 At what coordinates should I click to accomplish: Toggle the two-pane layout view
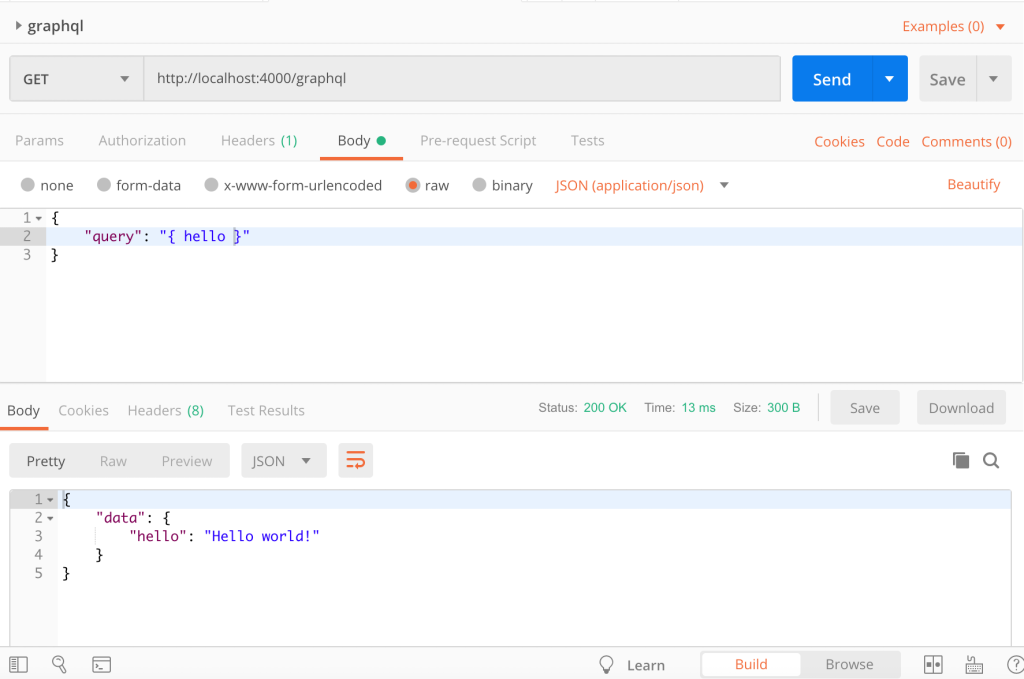(x=933, y=664)
